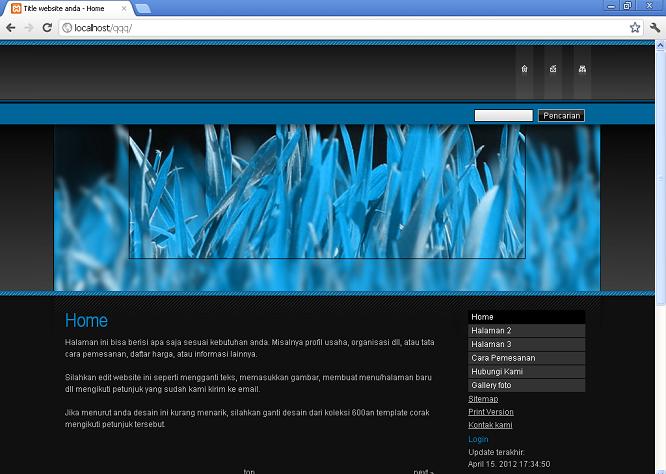666x474 pixels.
Task: Open the Cara Pemesanan menu item
Action: 526,358
